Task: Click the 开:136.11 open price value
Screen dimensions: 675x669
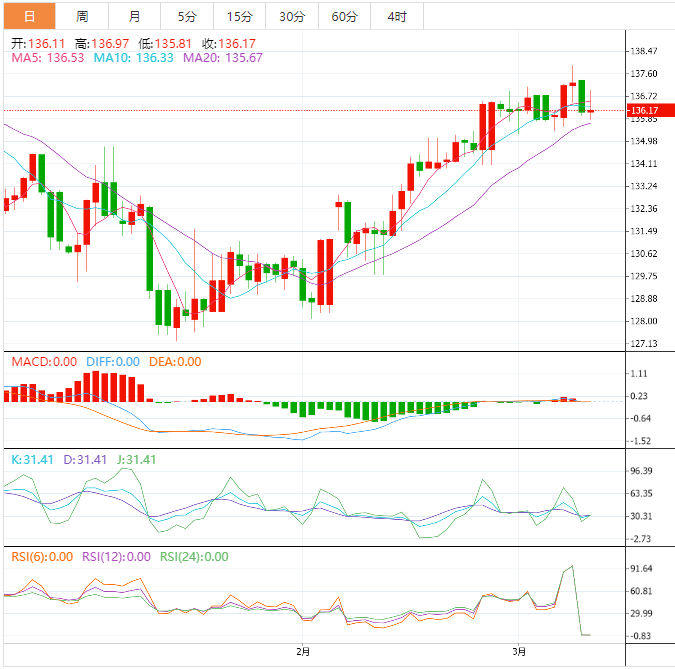Action: (x=38, y=43)
